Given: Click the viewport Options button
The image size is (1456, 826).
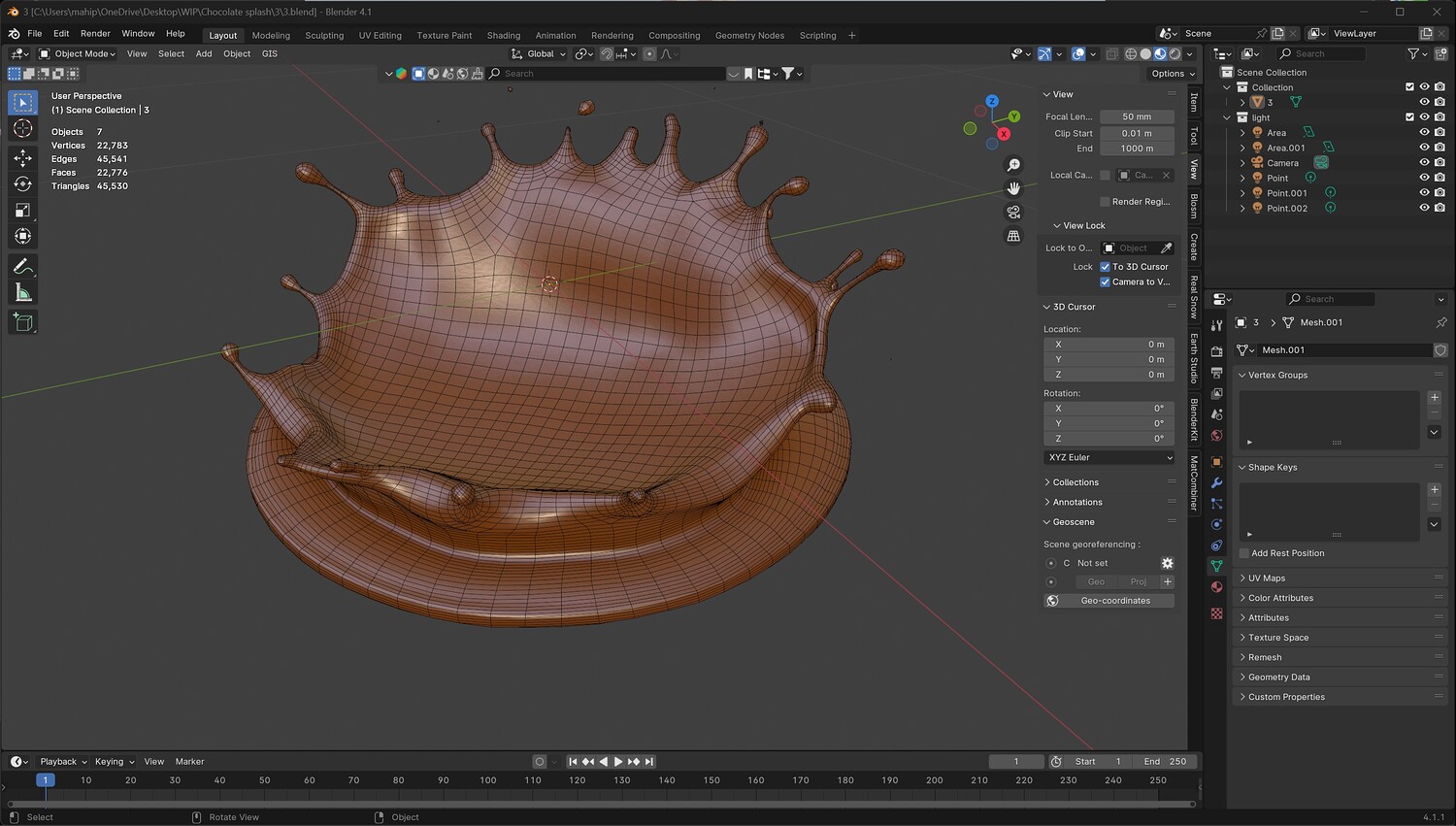Looking at the screenshot, I should tap(1173, 73).
